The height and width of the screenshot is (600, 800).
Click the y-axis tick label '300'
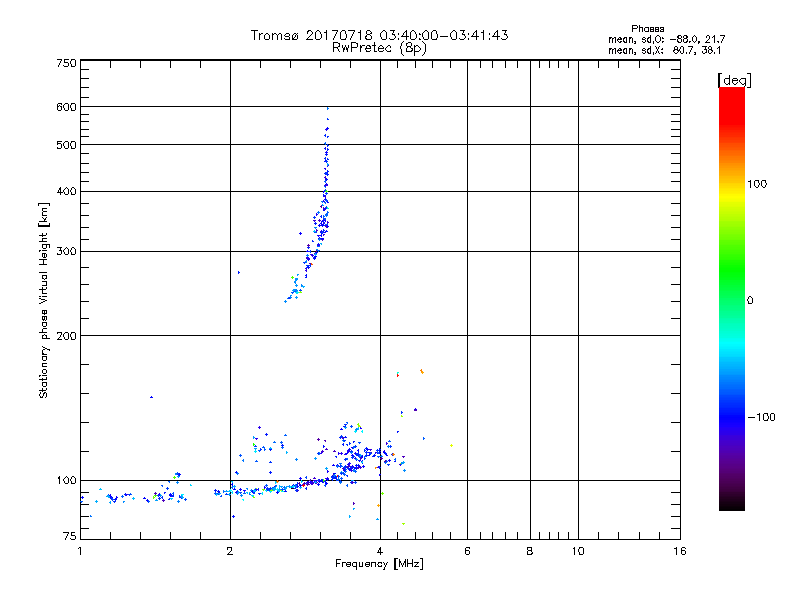(66, 251)
